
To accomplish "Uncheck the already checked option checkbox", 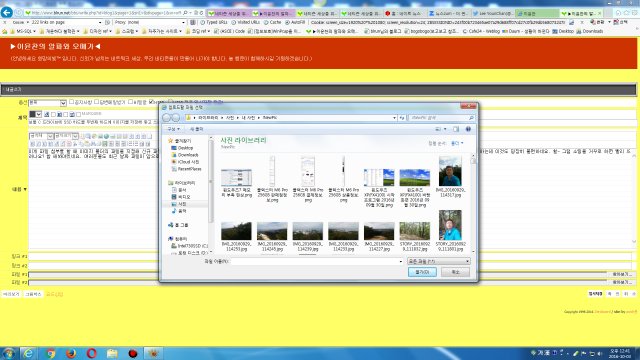I will tap(151, 102).
